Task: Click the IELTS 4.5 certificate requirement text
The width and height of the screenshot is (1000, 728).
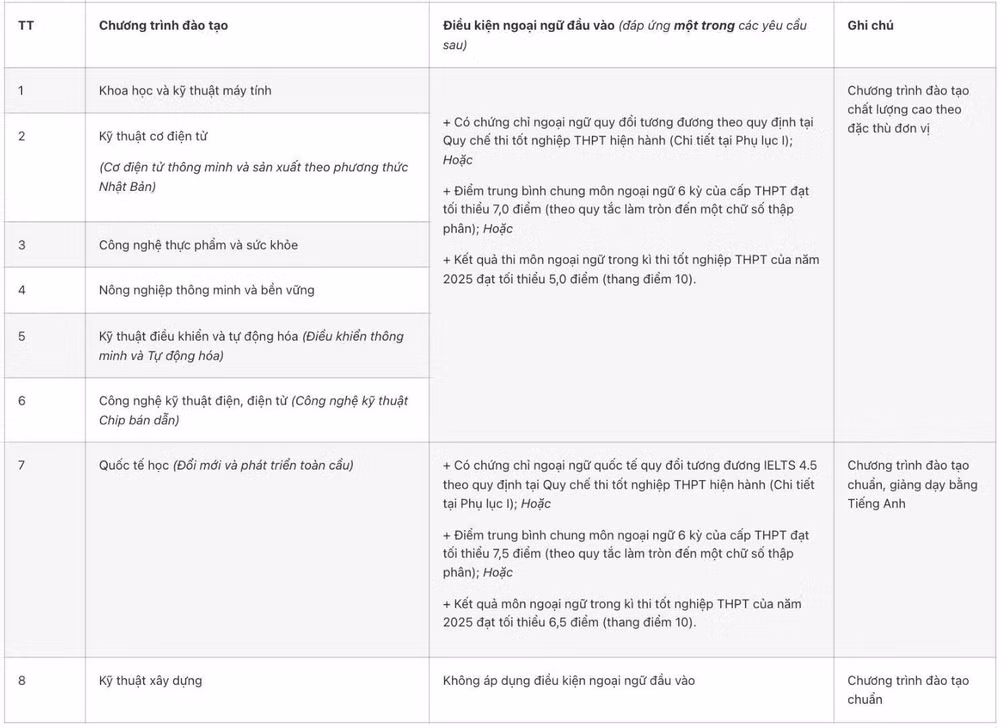Action: [x=630, y=484]
